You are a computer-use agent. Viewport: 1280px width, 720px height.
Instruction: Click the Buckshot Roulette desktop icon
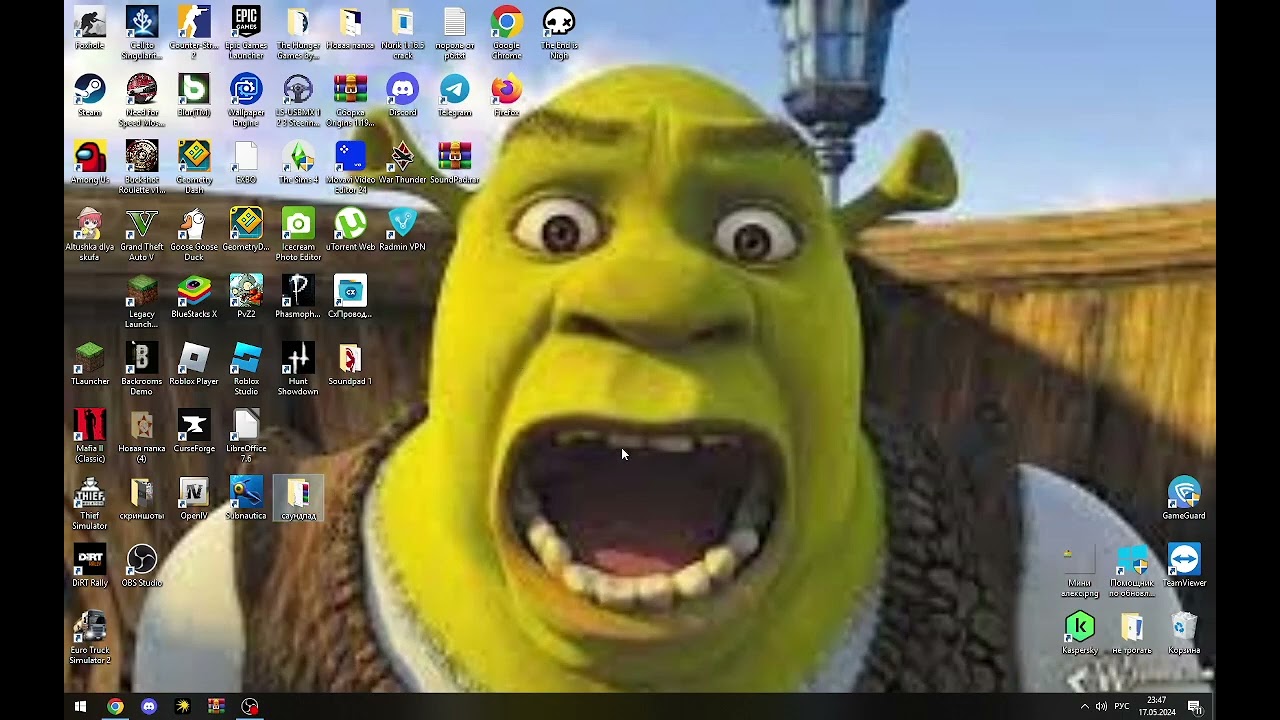(x=142, y=168)
